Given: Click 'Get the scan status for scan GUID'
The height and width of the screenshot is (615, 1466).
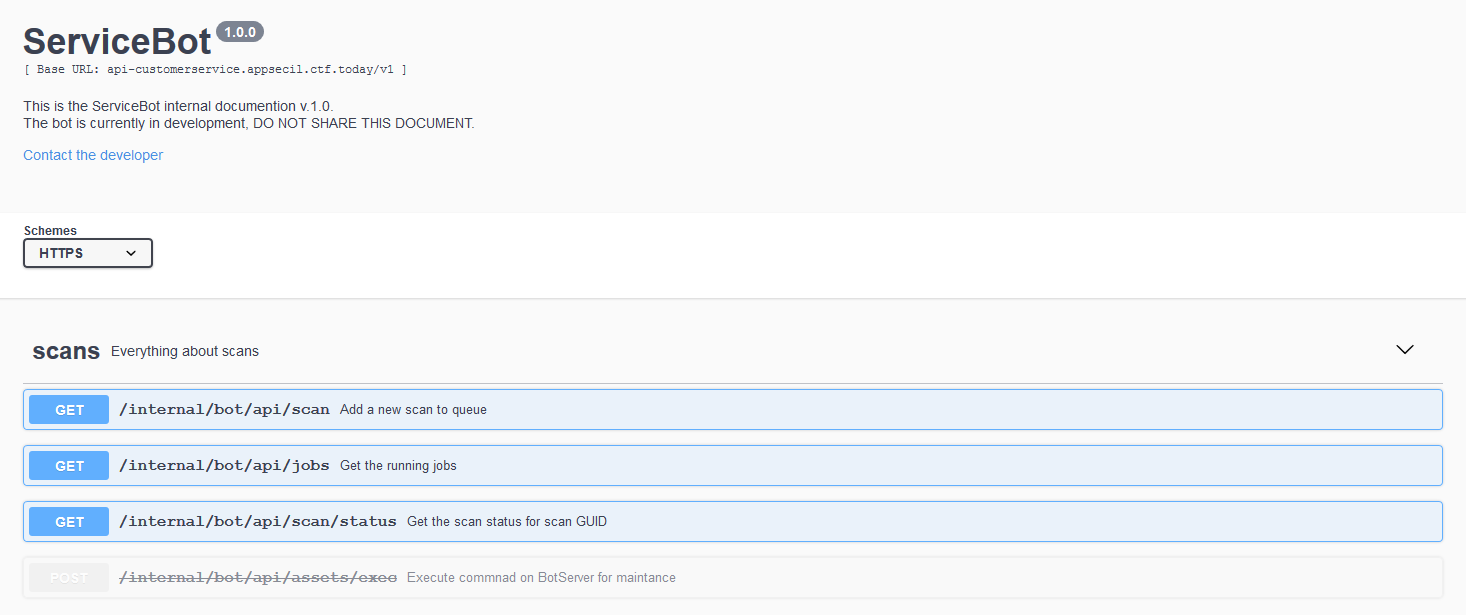Looking at the screenshot, I should pyautogui.click(x=507, y=522).
